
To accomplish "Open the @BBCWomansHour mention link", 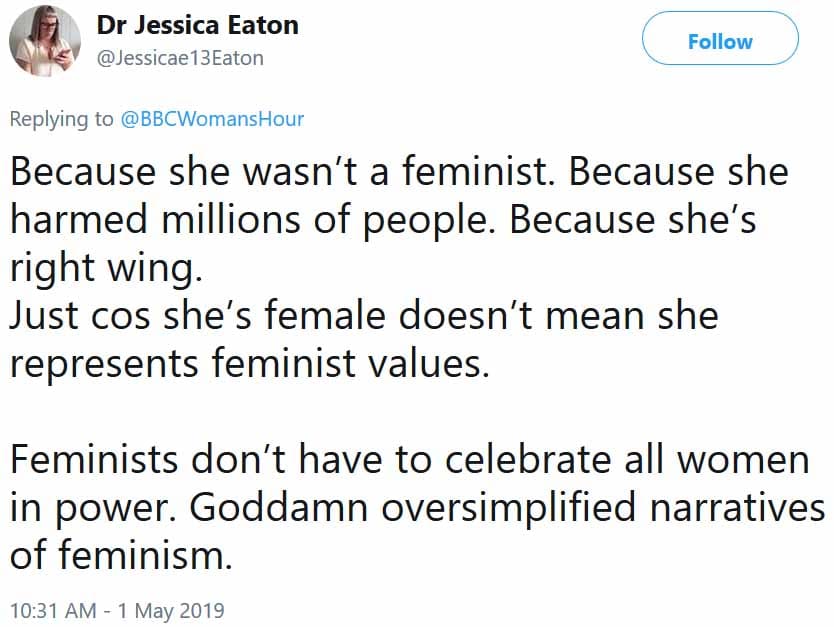I will pos(212,119).
